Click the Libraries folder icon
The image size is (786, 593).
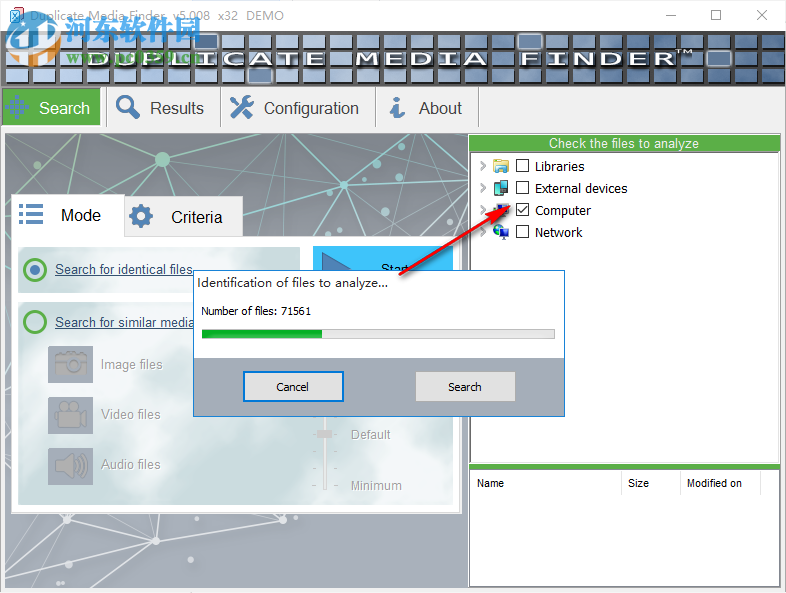pyautogui.click(x=500, y=166)
